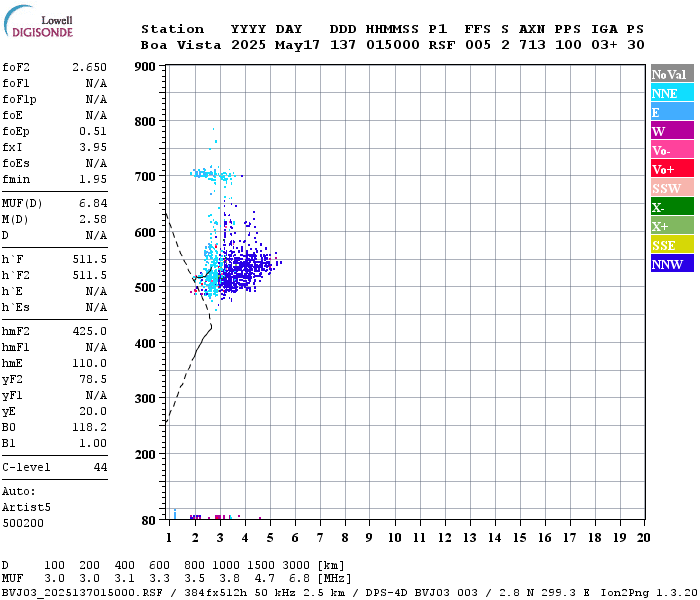The height and width of the screenshot is (600, 700).
Task: Click the 900 km height axis label
Action: coord(145,67)
